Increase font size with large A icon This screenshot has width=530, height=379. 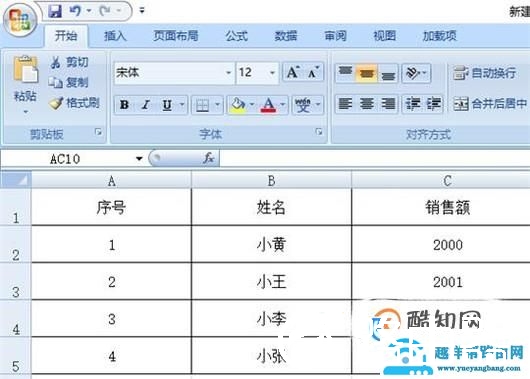pyautogui.click(x=293, y=72)
